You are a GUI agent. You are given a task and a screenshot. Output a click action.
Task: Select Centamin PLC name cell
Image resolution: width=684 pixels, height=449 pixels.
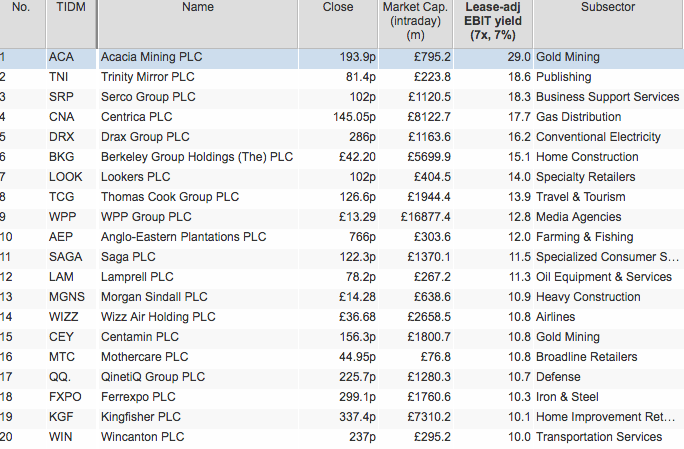pyautogui.click(x=140, y=338)
